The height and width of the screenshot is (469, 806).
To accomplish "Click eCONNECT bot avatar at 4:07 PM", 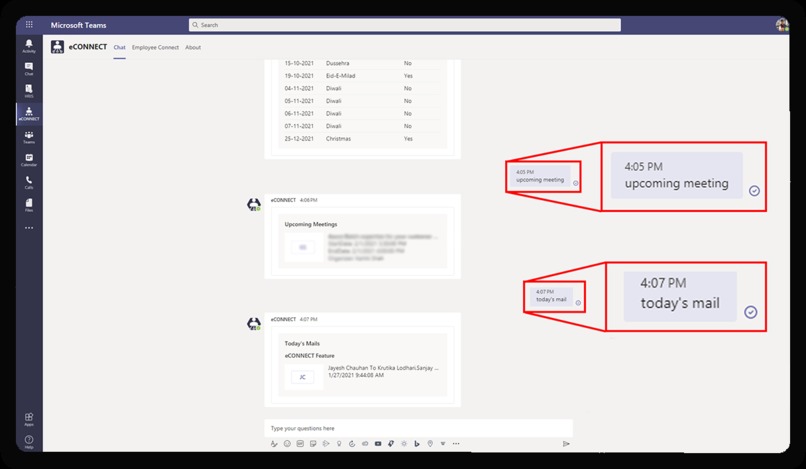I will tap(254, 323).
